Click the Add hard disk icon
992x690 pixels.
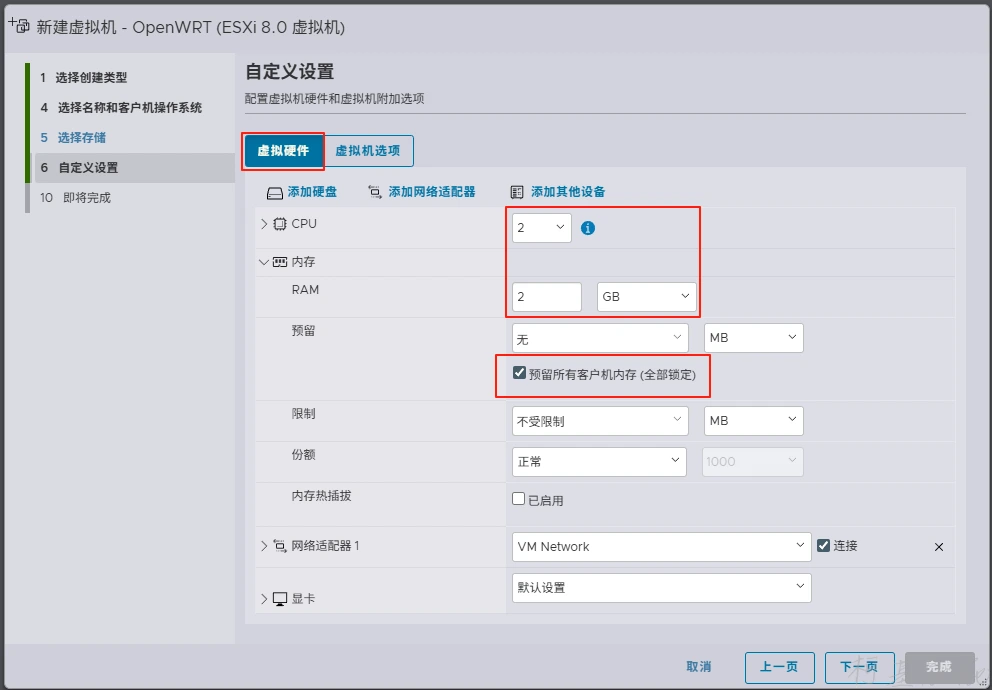point(275,192)
